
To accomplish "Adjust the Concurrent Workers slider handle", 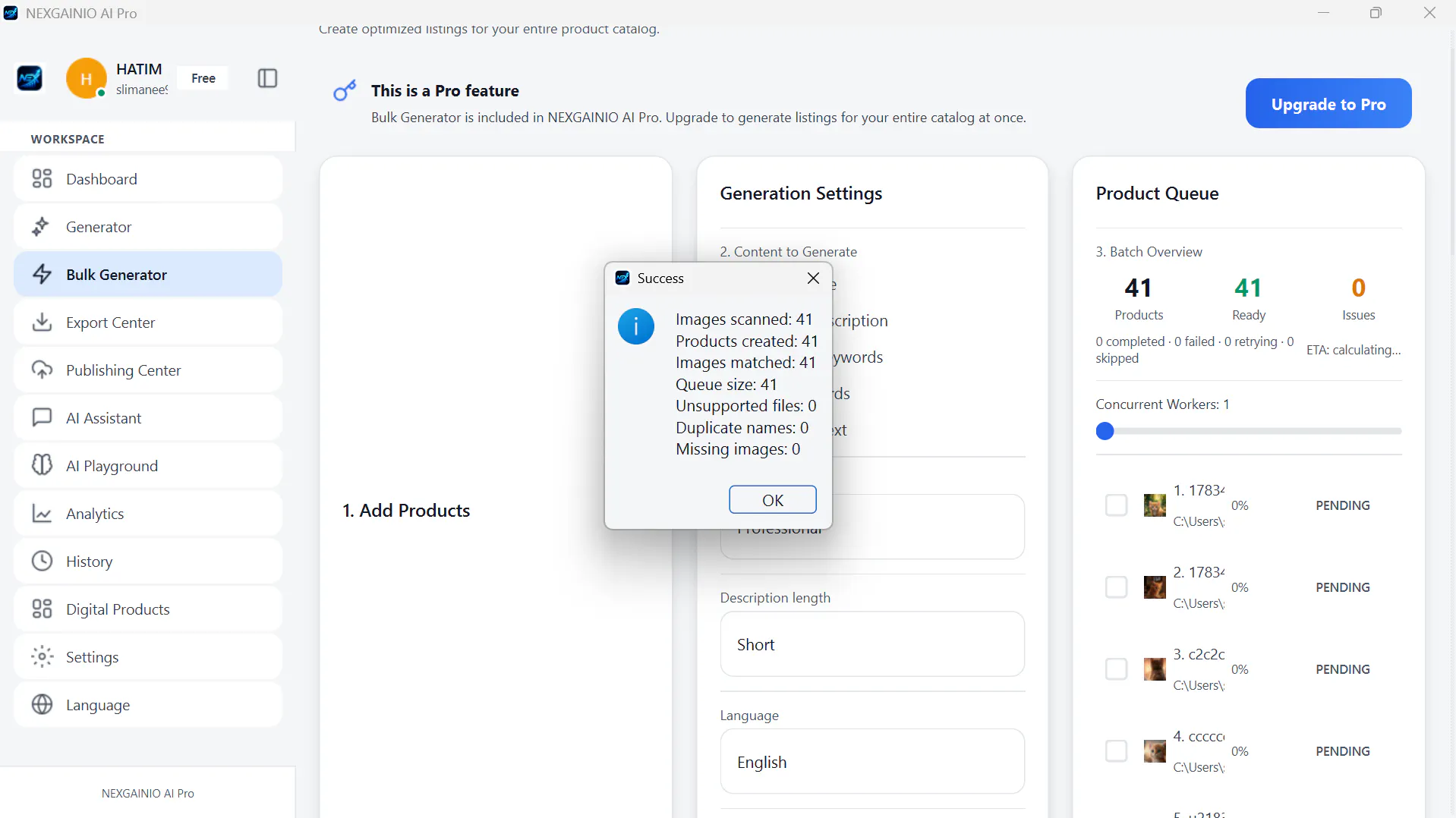I will click(x=1105, y=431).
